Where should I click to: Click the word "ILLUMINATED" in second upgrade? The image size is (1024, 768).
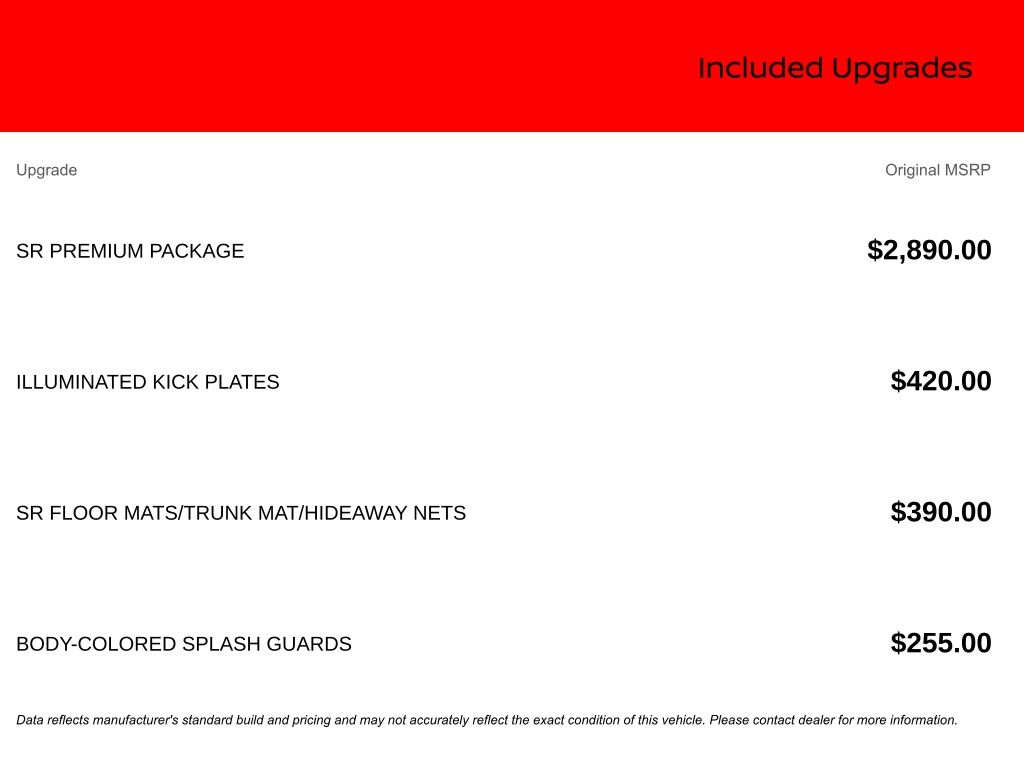coord(81,382)
